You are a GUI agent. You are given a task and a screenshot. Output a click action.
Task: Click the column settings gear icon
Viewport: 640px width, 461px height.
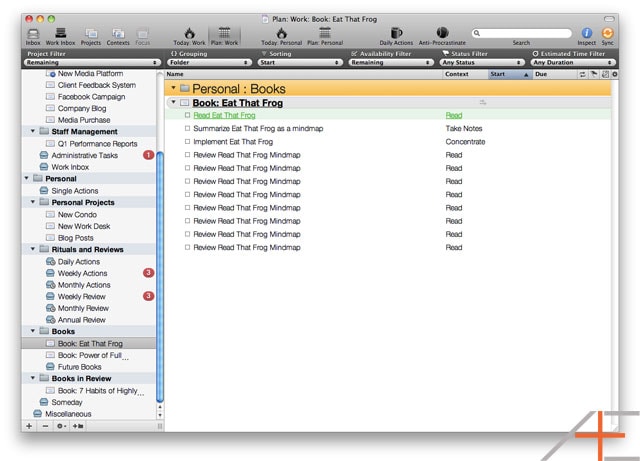[x=615, y=74]
